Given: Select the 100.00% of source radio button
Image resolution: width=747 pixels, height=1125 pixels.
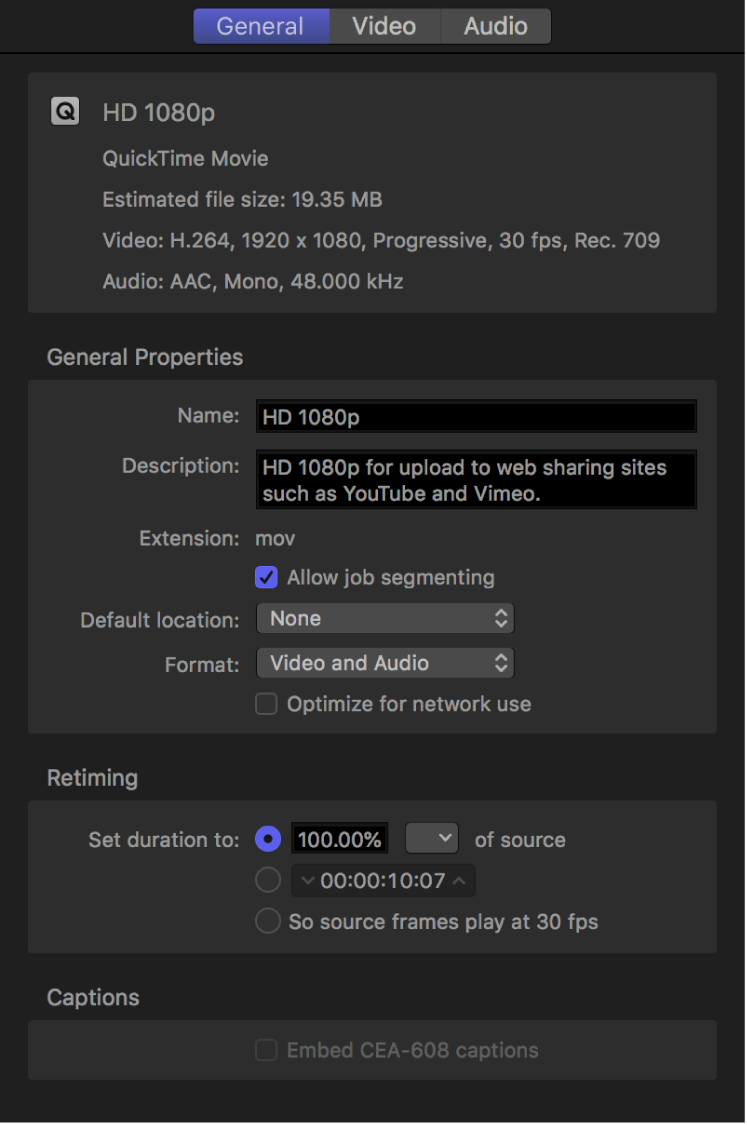Looking at the screenshot, I should (267, 839).
